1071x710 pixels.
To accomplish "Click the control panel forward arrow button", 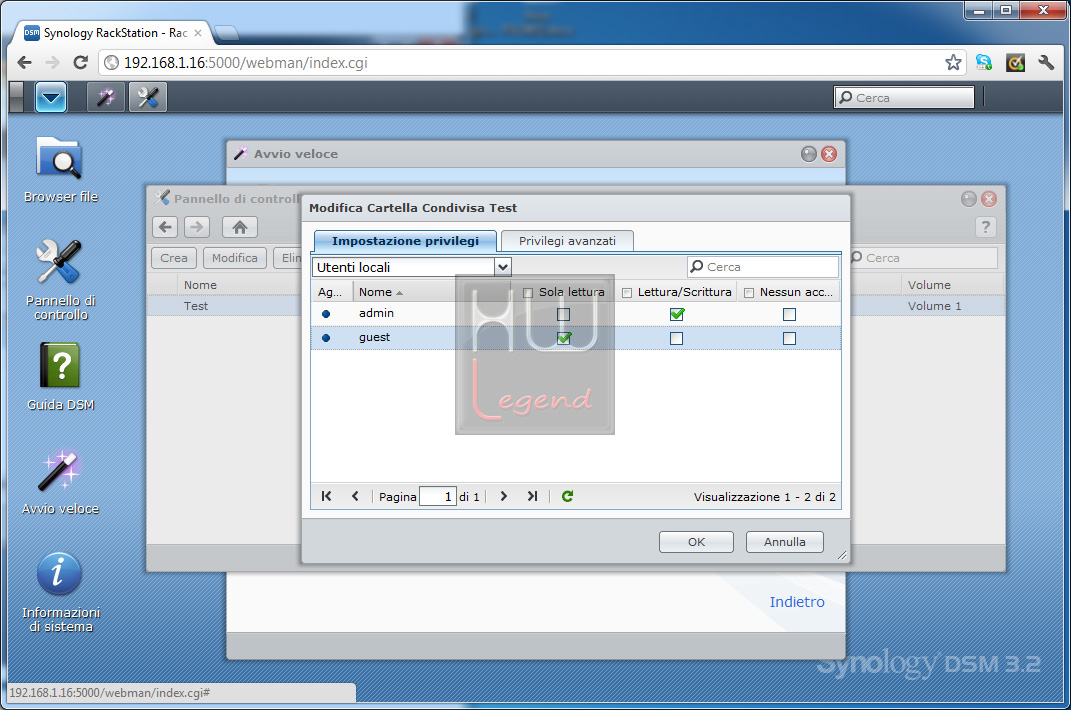I will pos(197,227).
